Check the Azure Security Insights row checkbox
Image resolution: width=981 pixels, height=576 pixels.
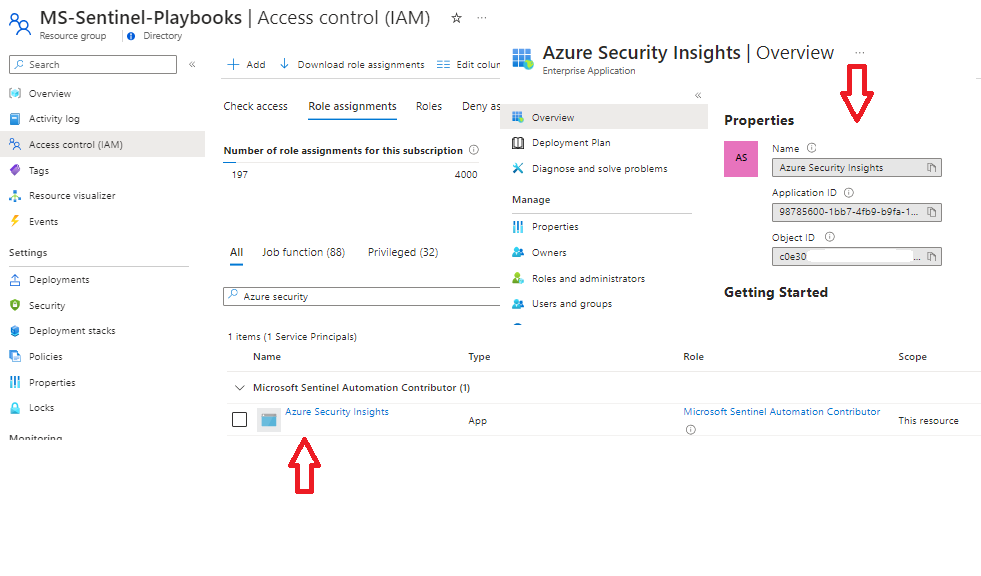(x=239, y=419)
